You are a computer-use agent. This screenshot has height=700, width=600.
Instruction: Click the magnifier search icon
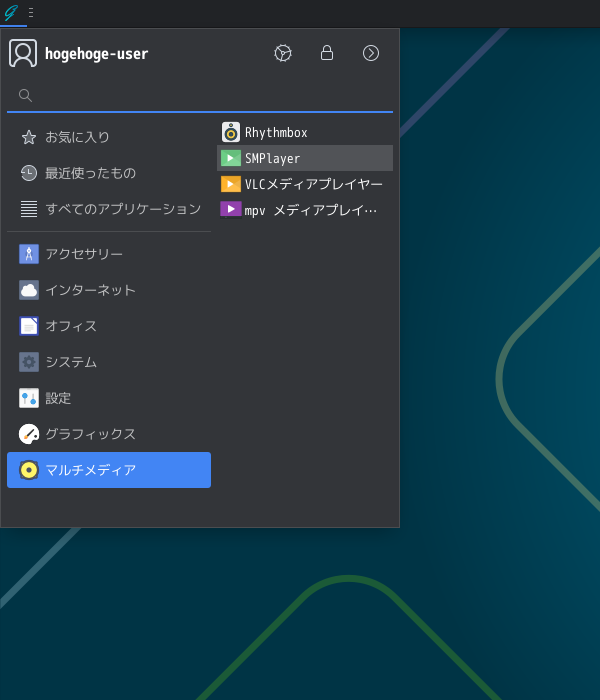25,95
